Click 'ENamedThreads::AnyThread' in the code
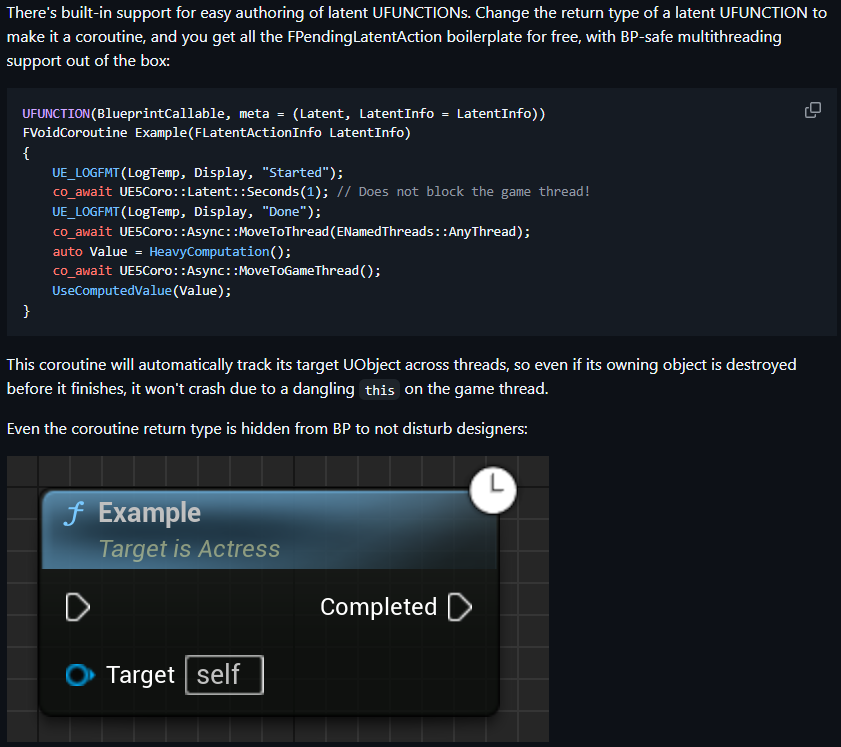This screenshot has height=747, width=841. tap(426, 232)
